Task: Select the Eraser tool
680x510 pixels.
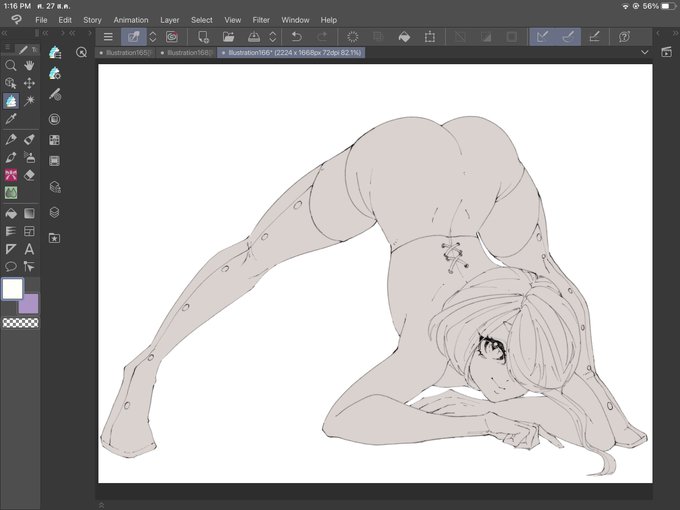Action: point(29,175)
